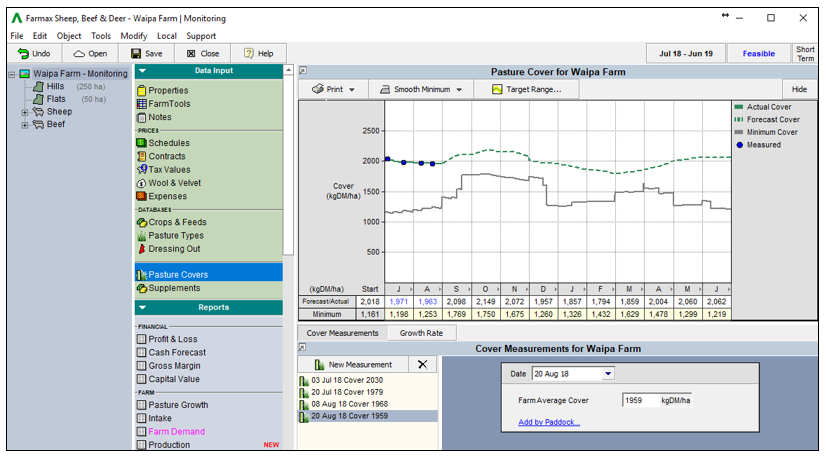Click the Undo arrow icon
The width and height of the screenshot is (826, 457).
click(23, 53)
